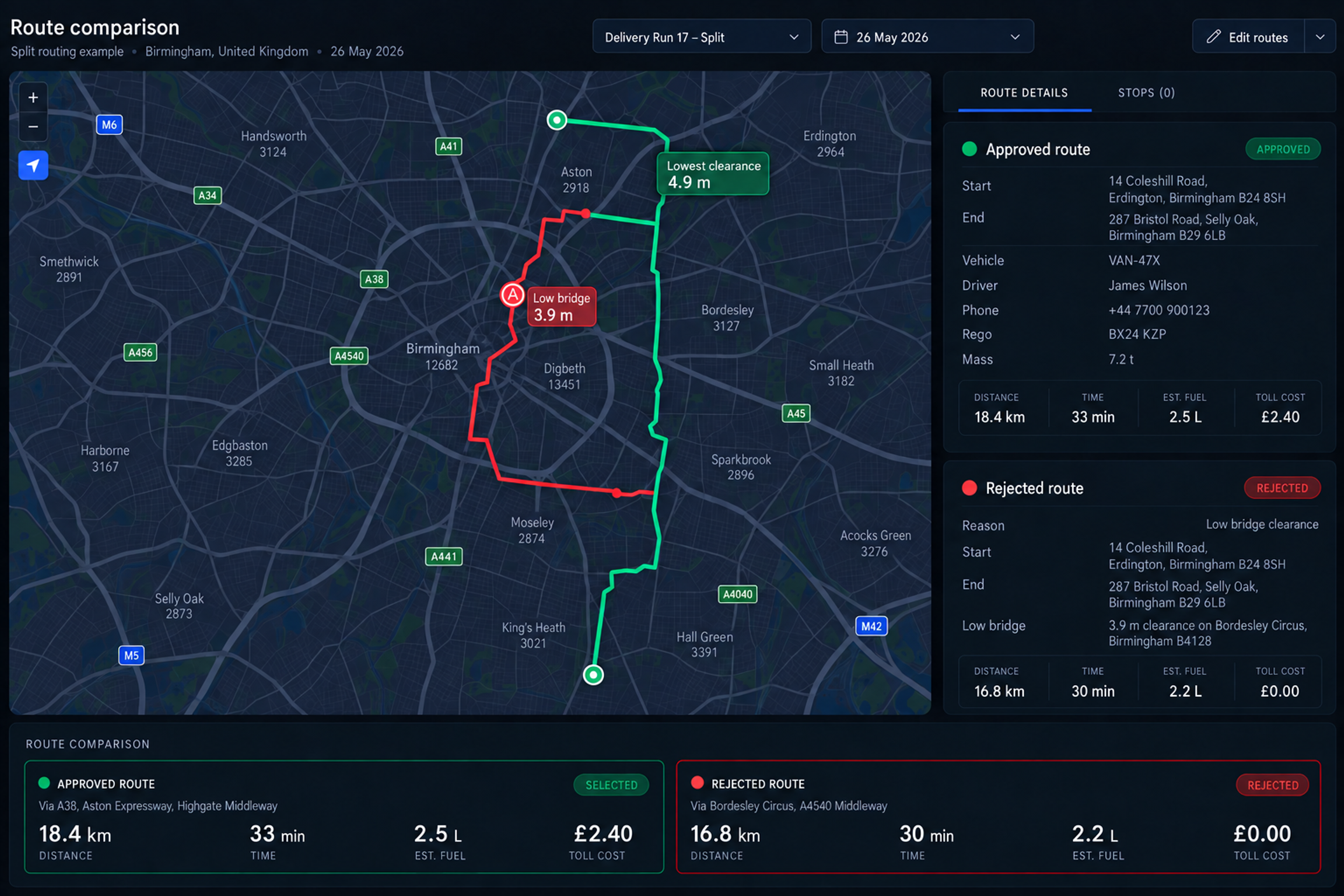
Task: Switch to the Stops (0) tab
Action: point(1146,92)
